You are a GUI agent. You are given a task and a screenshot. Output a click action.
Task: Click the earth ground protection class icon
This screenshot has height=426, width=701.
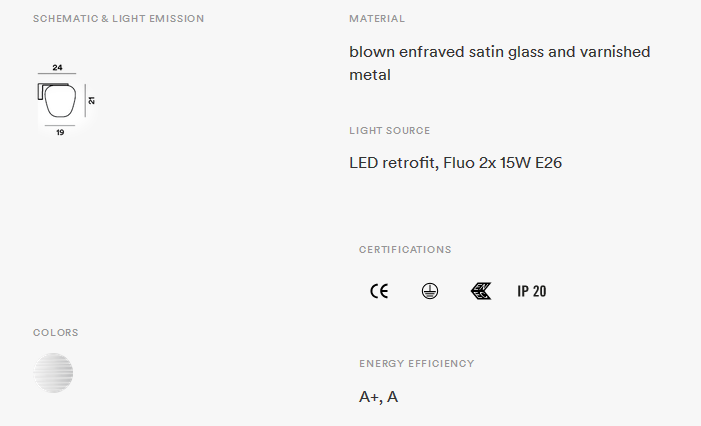430,291
